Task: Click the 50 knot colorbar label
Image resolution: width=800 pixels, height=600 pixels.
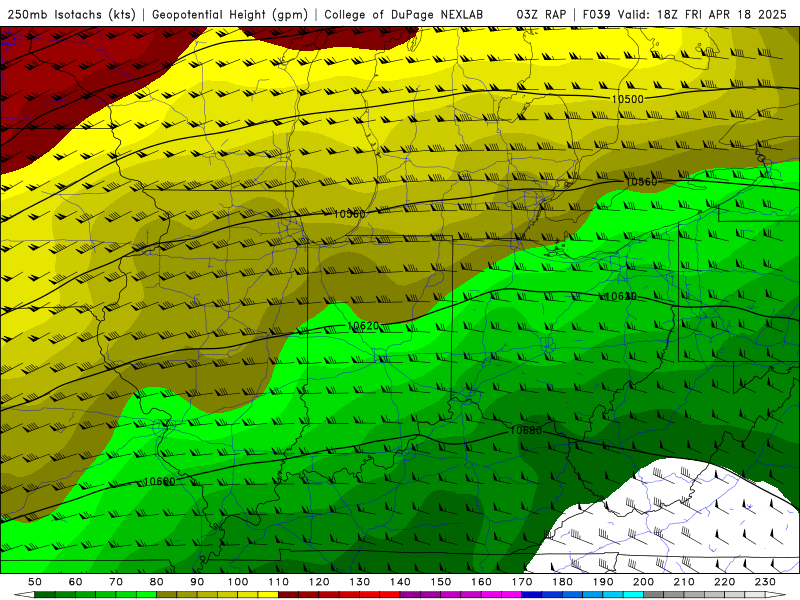Action: point(35,582)
